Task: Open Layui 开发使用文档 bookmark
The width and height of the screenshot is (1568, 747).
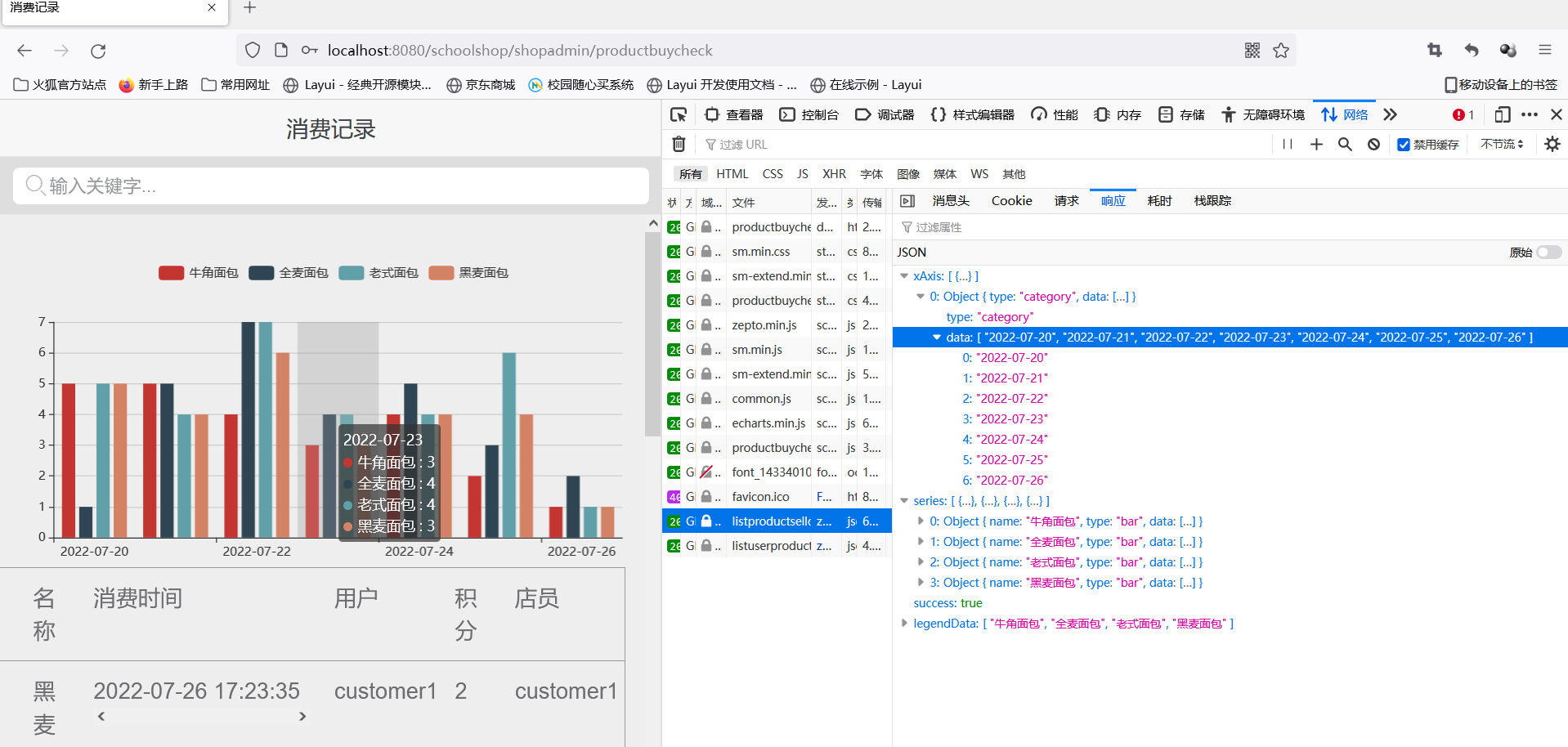Action: point(722,85)
